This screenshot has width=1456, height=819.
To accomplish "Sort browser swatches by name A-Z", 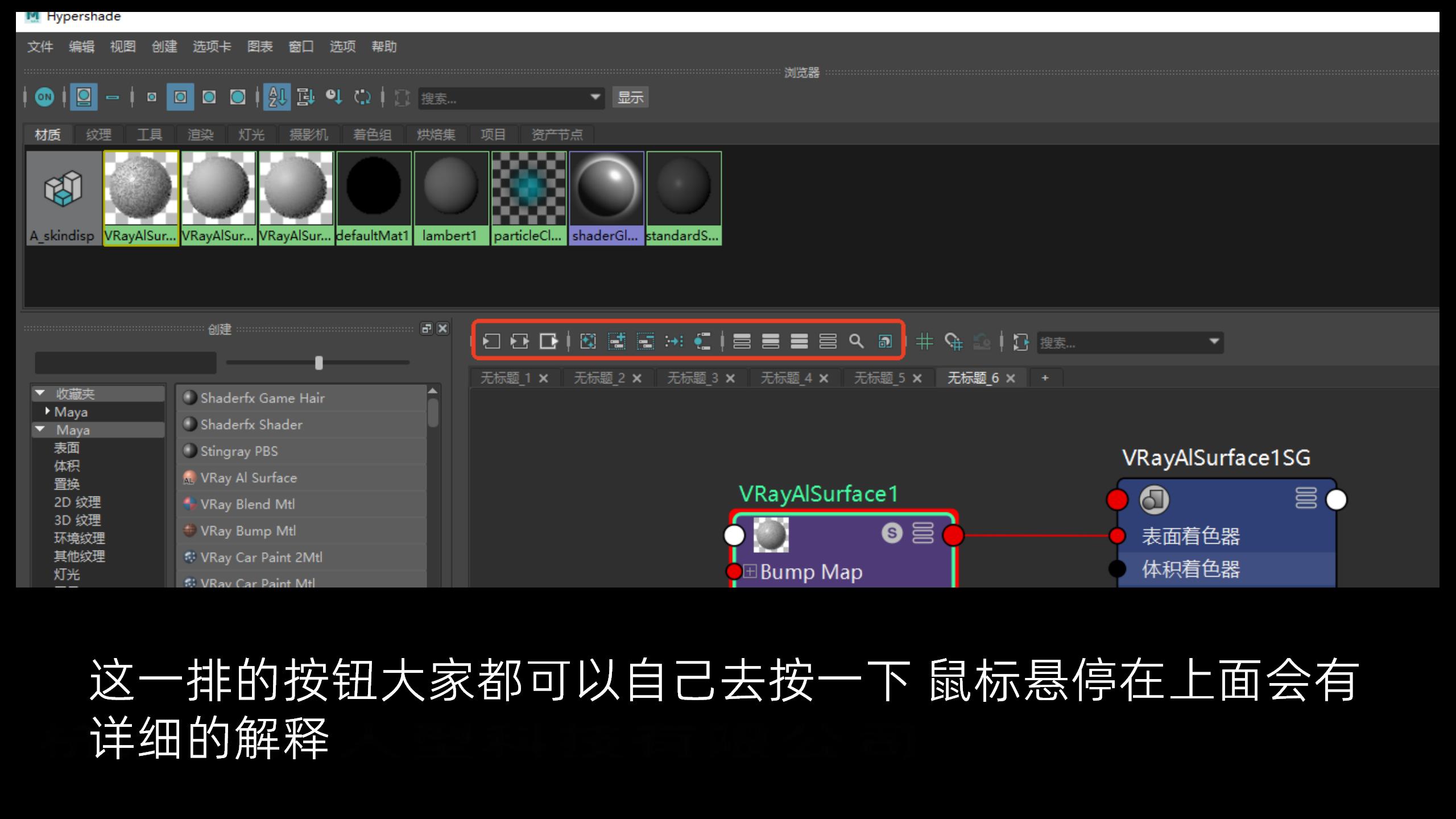I will [277, 97].
